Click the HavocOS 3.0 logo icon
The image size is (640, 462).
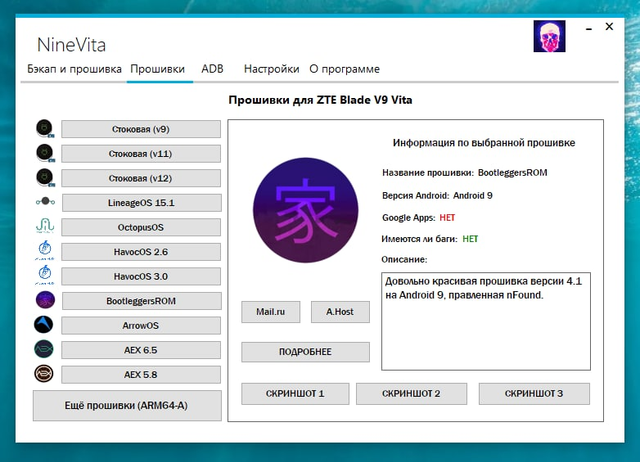click(x=45, y=275)
